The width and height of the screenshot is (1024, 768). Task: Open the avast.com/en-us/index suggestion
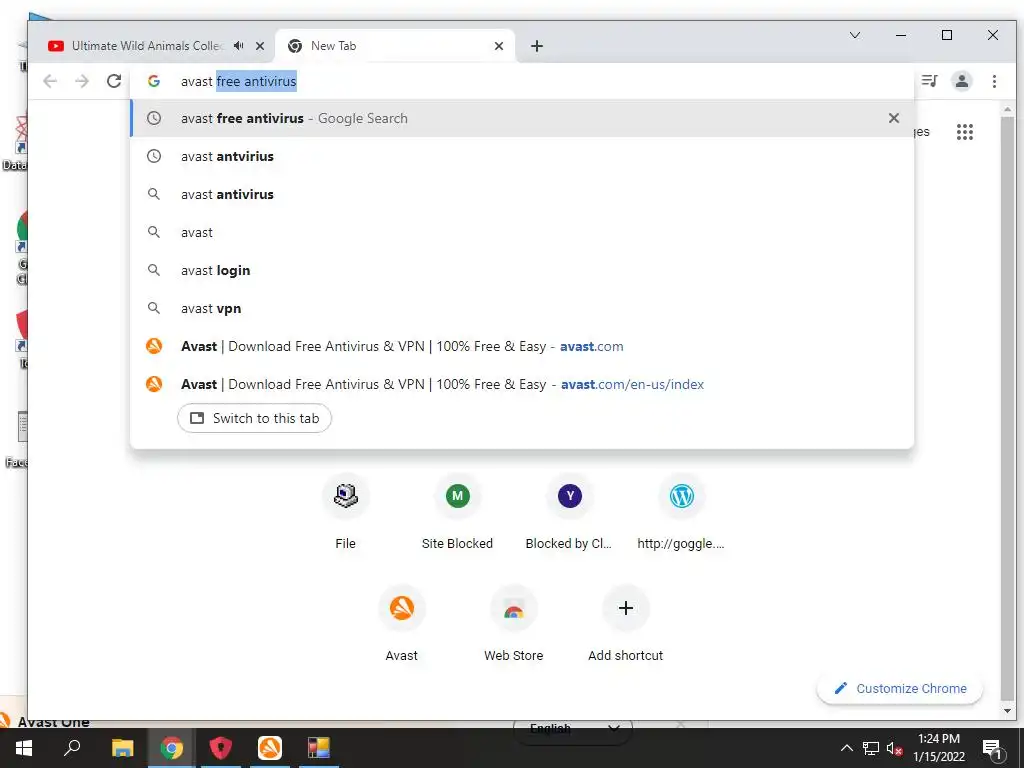[x=522, y=384]
